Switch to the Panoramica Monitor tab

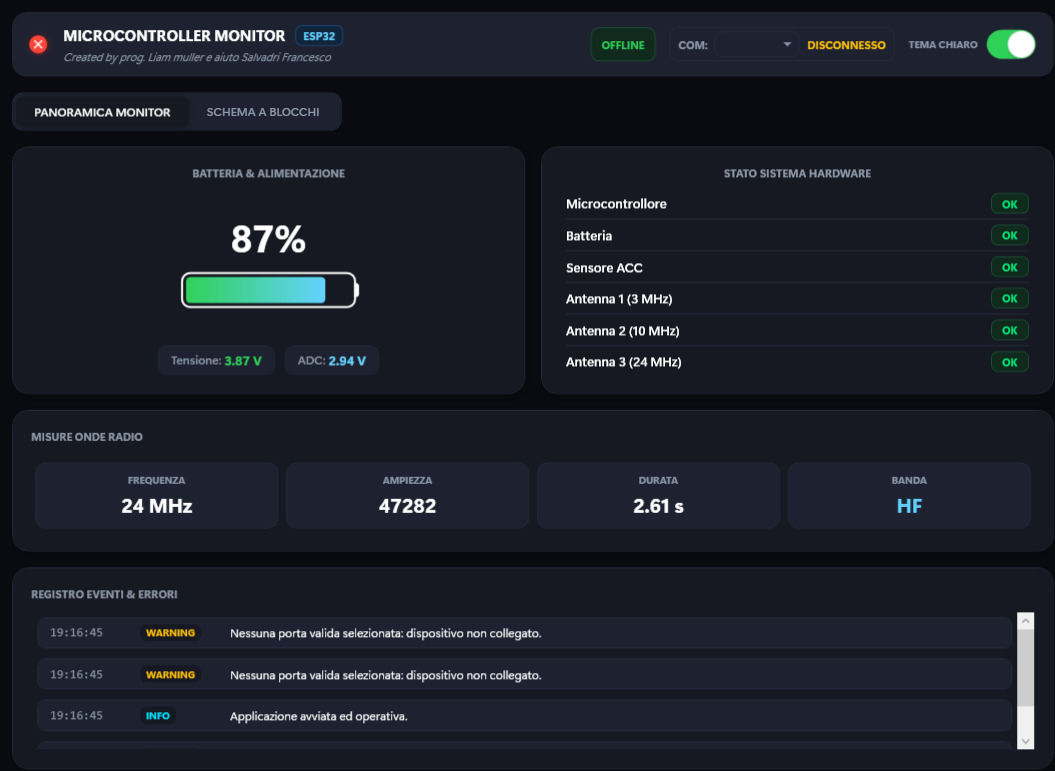click(x=102, y=112)
